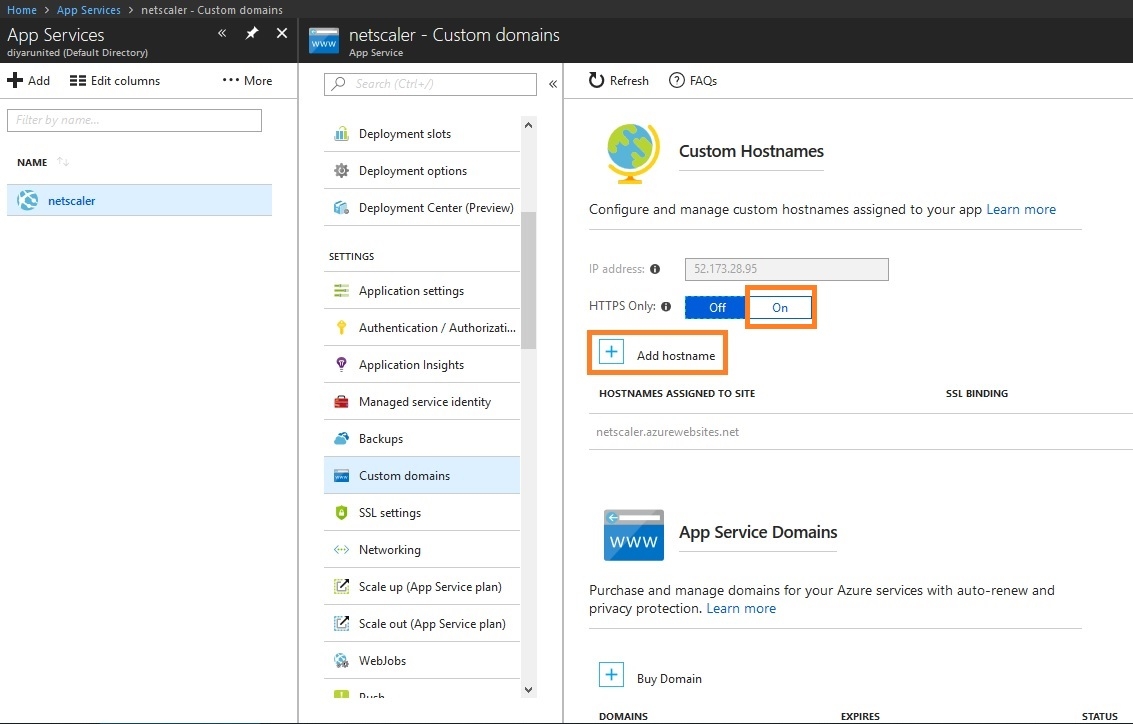Click the WebJobs gears icon
This screenshot has width=1133, height=724.
click(341, 660)
